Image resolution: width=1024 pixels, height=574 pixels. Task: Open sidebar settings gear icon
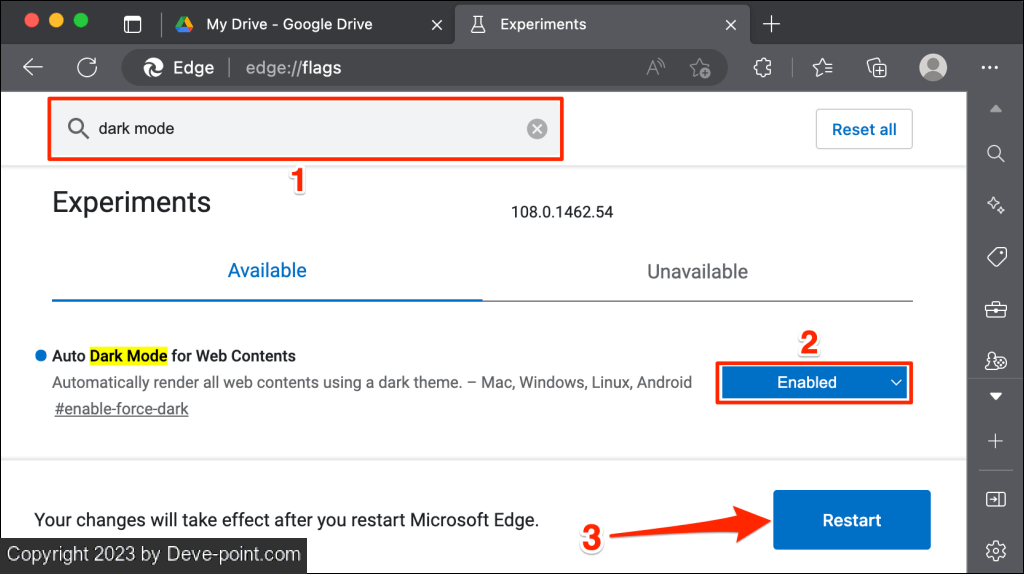click(x=996, y=549)
